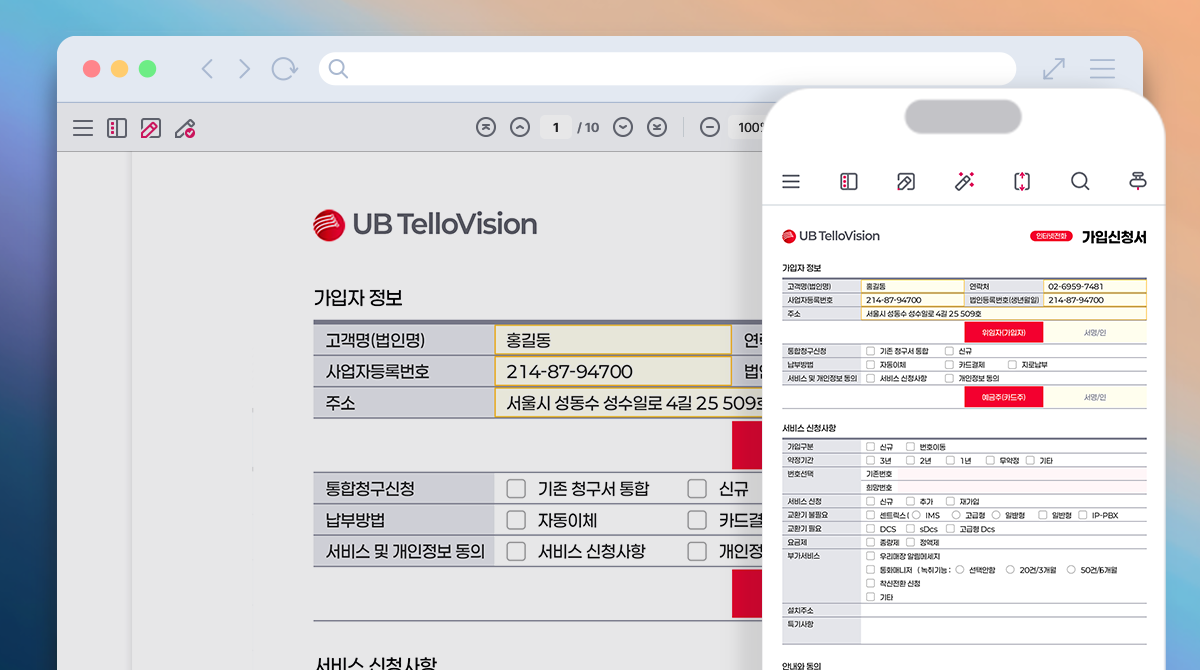The height and width of the screenshot is (670, 1200).
Task: Check 종량제 on phone form
Action: point(870,542)
